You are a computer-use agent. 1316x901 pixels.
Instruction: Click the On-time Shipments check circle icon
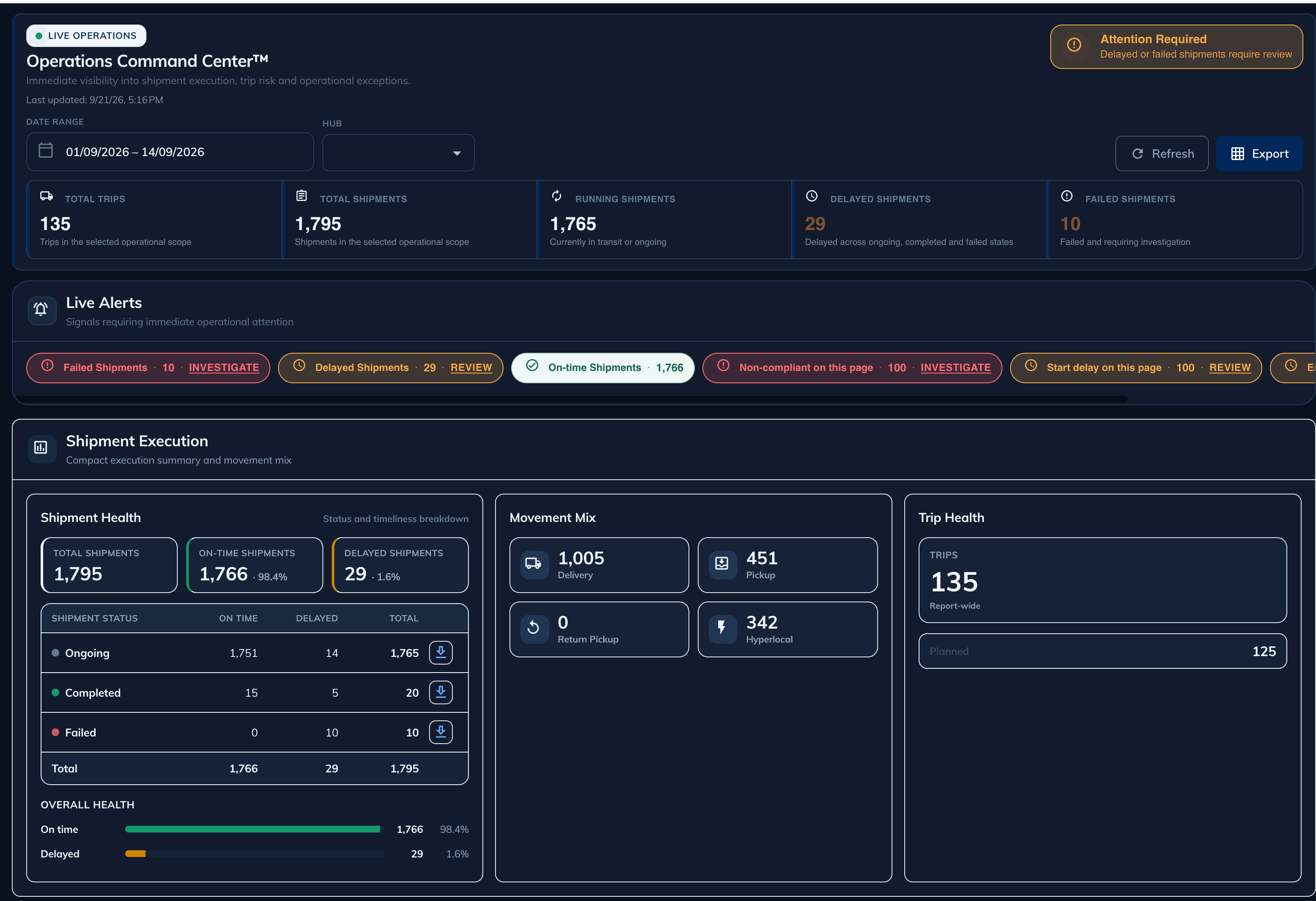coord(532,366)
